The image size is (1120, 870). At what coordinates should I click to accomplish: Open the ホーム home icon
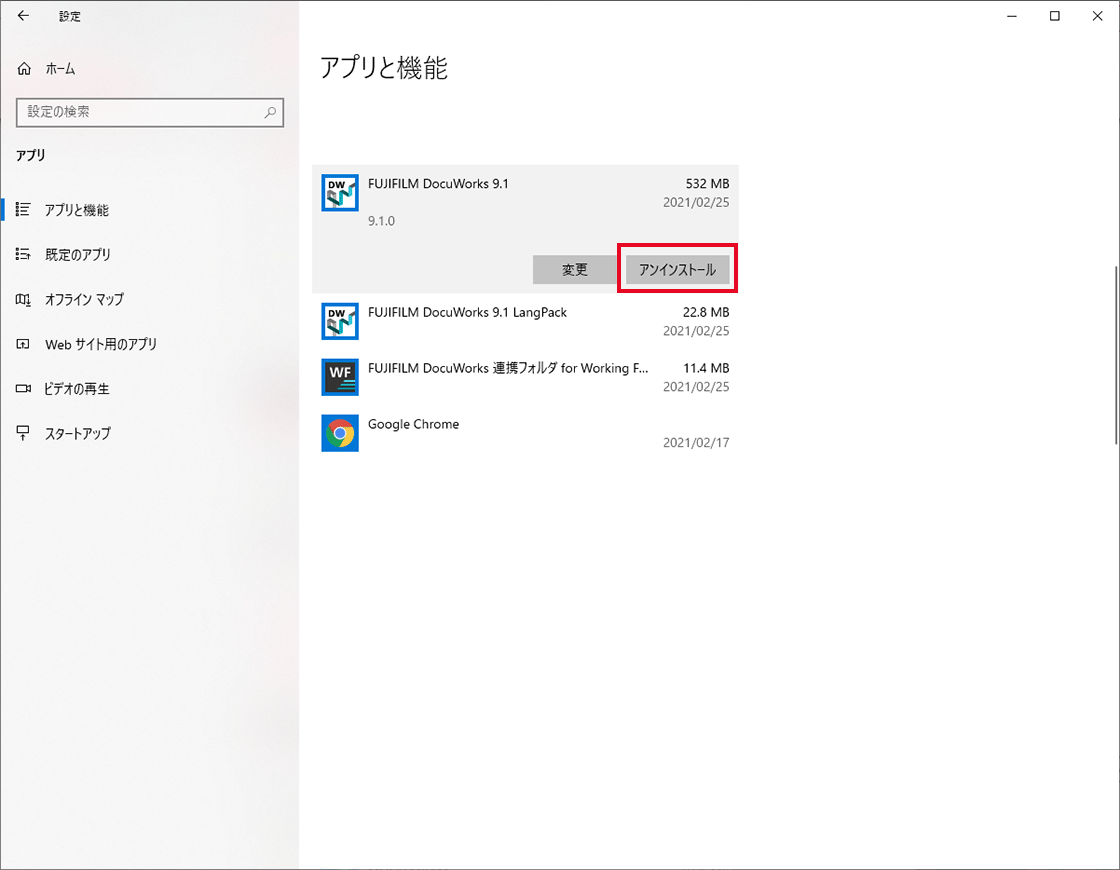(x=24, y=69)
